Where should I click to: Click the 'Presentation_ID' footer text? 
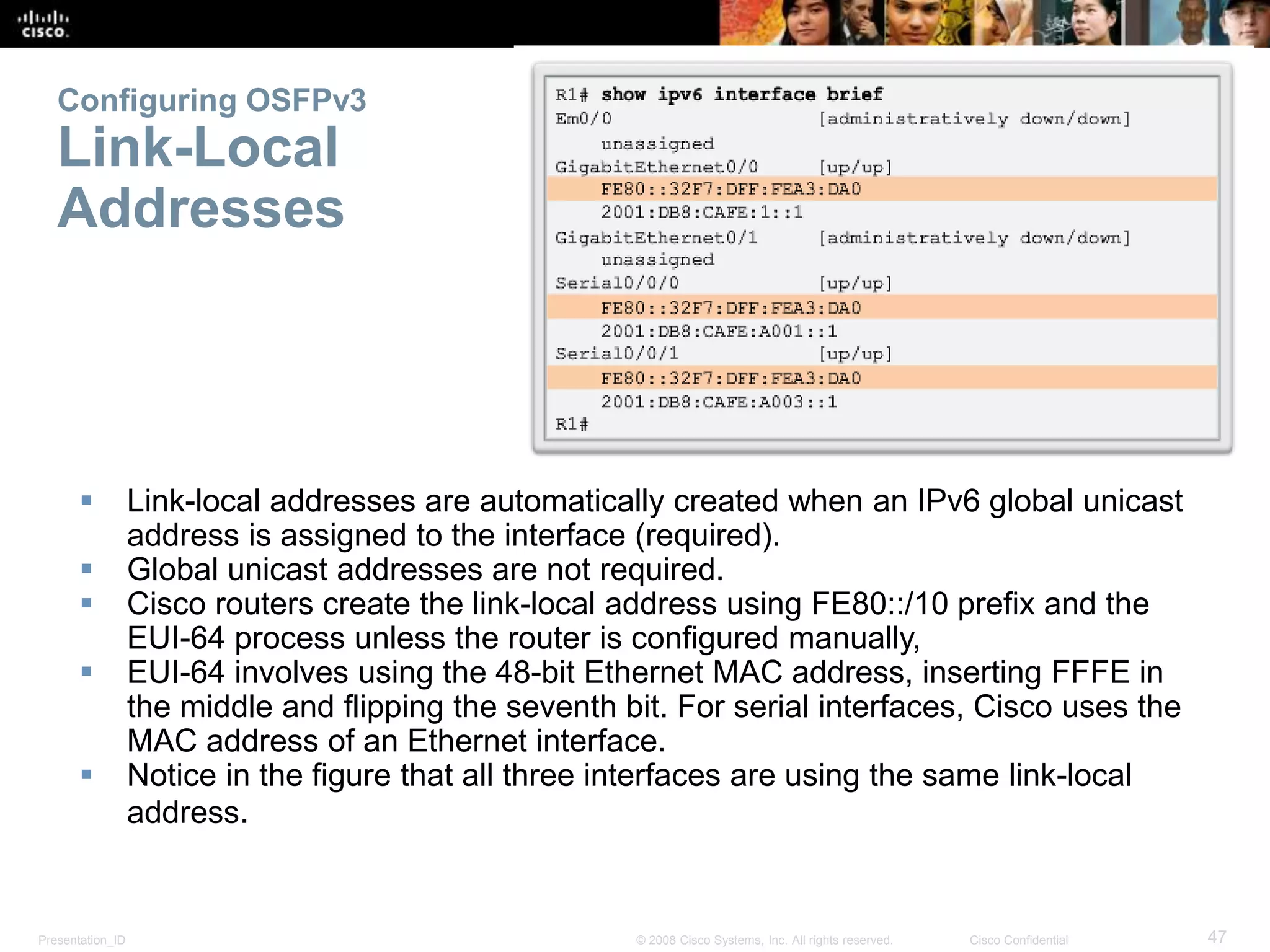click(82, 940)
